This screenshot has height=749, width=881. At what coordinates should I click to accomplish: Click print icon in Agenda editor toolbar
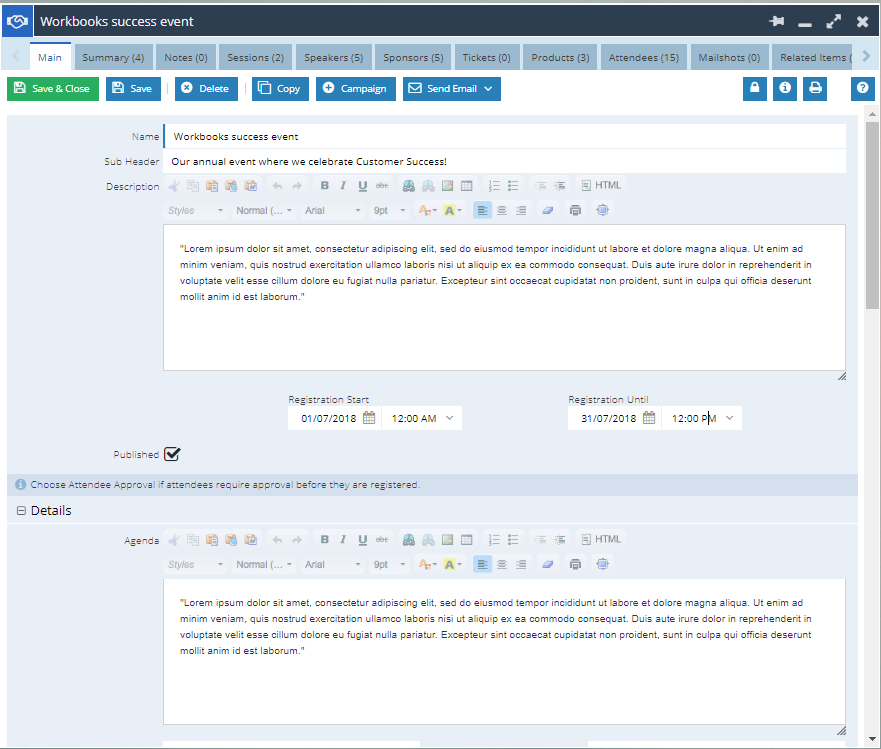575,565
